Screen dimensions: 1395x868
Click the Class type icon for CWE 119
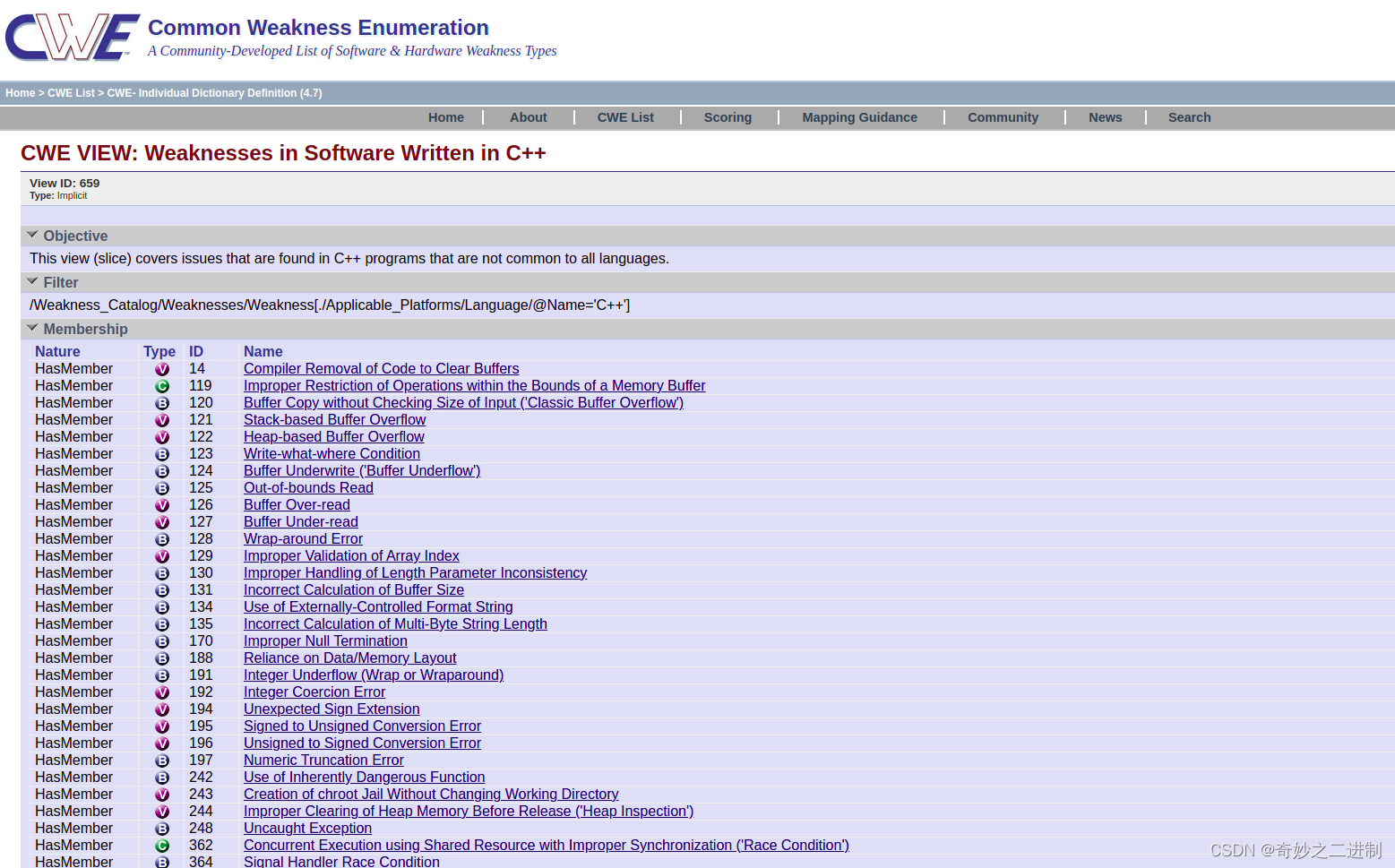162,386
